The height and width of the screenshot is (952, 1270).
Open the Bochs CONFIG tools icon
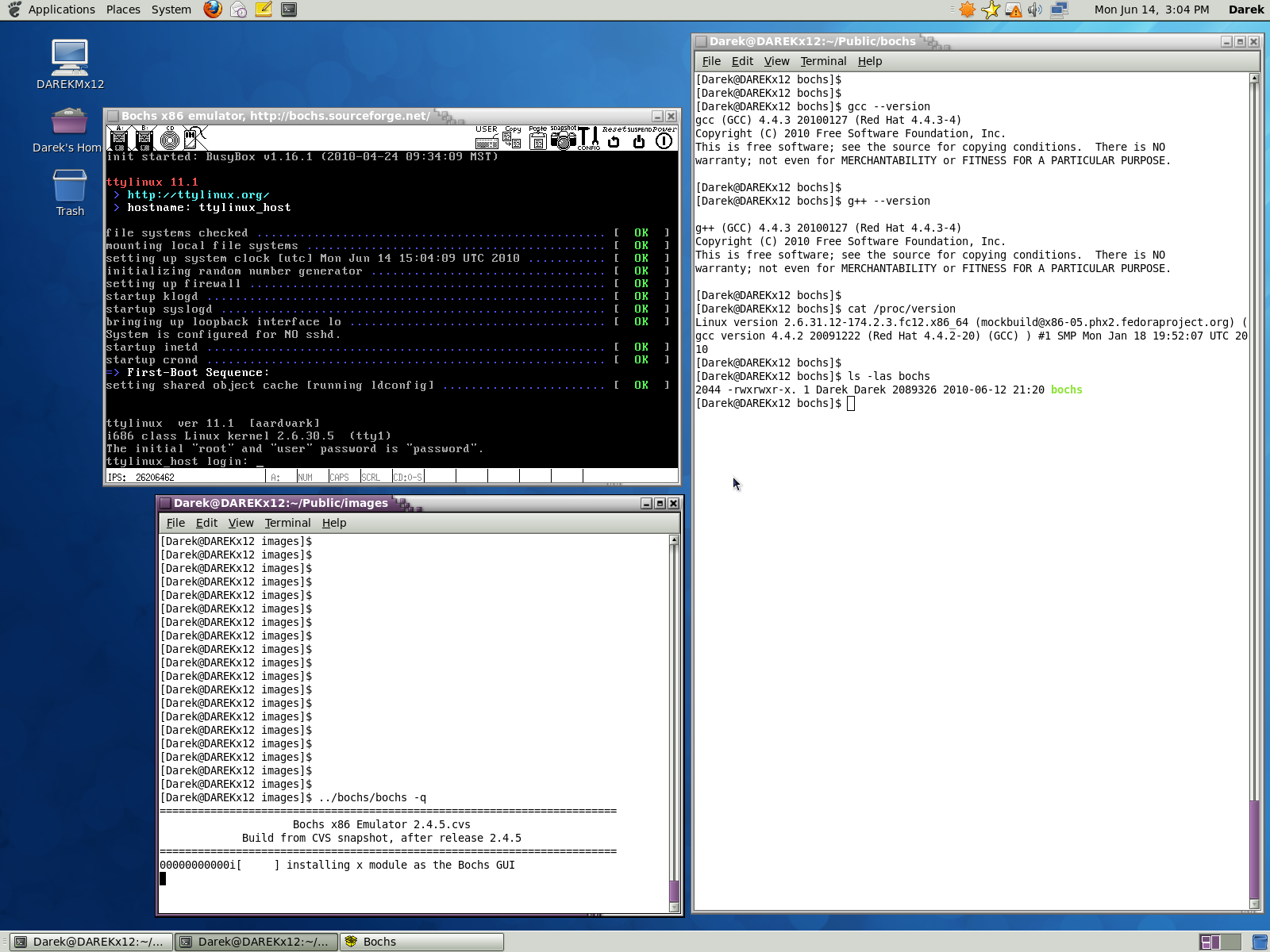588,138
